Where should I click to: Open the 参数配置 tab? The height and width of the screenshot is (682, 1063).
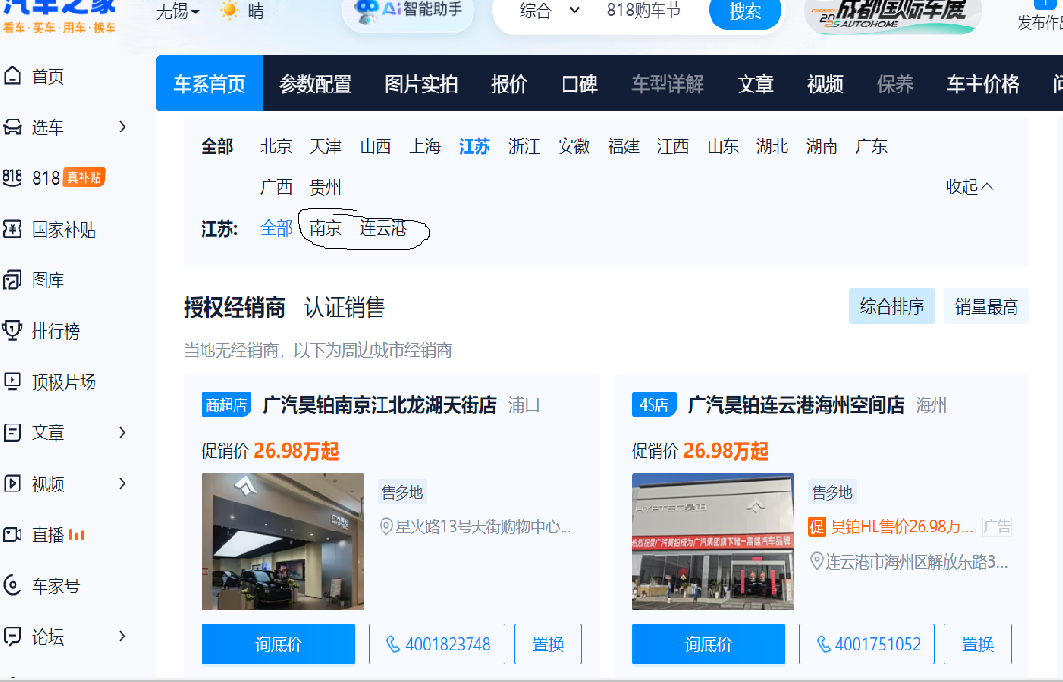[x=315, y=83]
